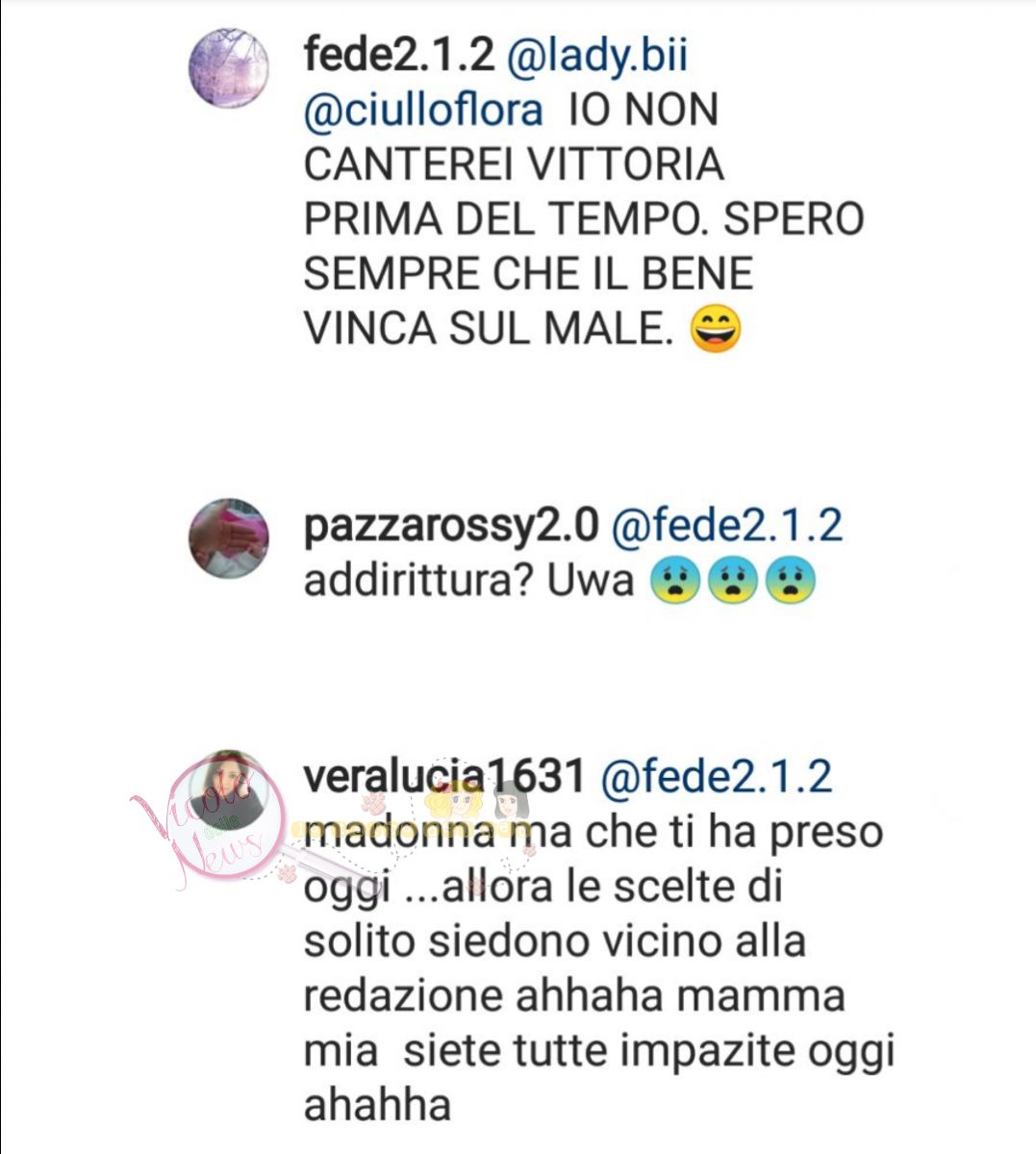Click the pazzarossy2.0 username
The image size is (1036, 1154).
click(451, 526)
